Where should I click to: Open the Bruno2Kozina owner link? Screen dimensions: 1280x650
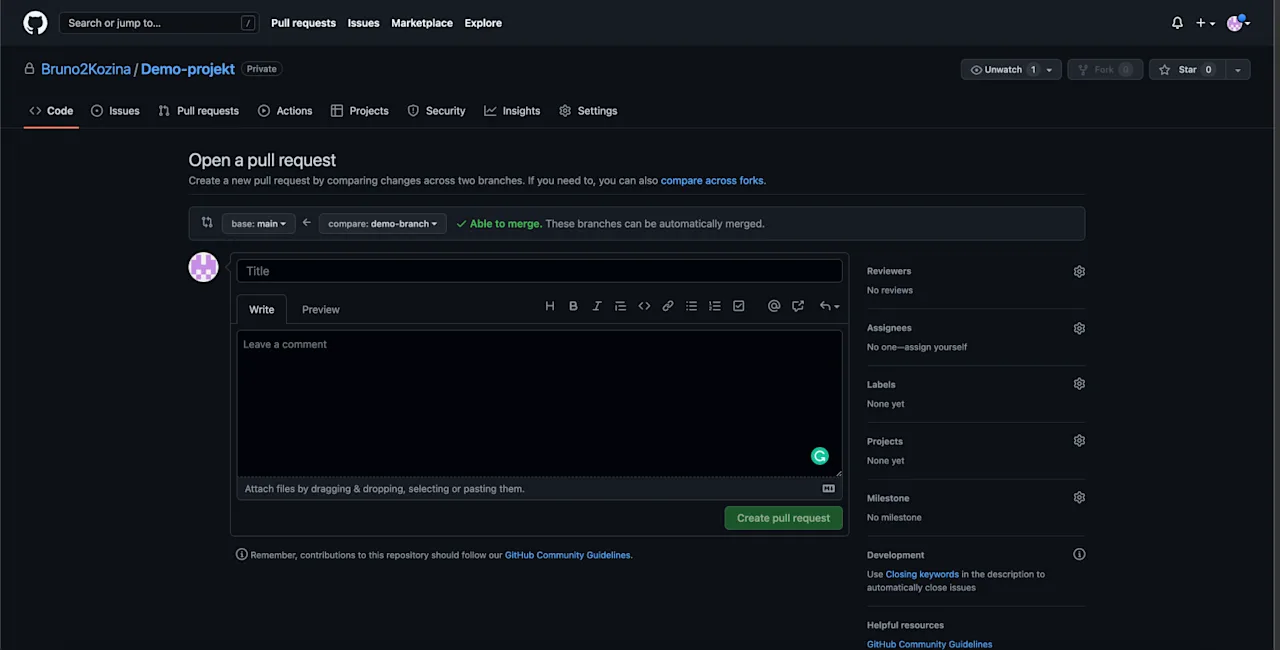click(86, 69)
